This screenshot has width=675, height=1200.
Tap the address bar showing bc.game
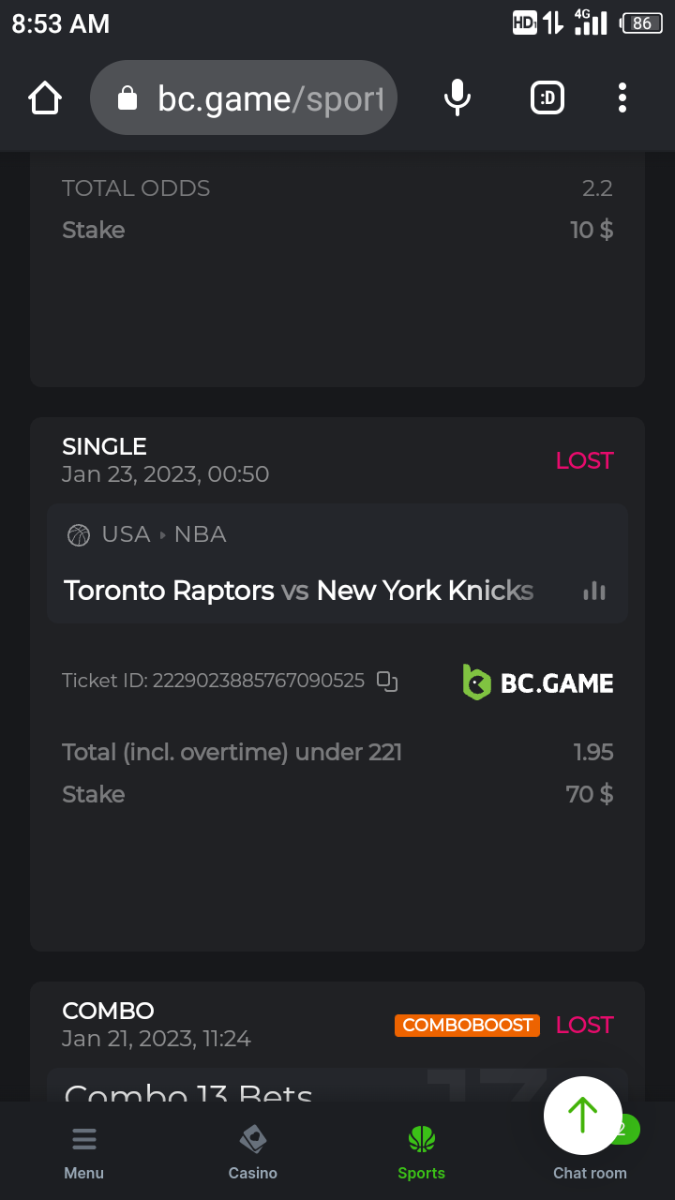point(270,98)
